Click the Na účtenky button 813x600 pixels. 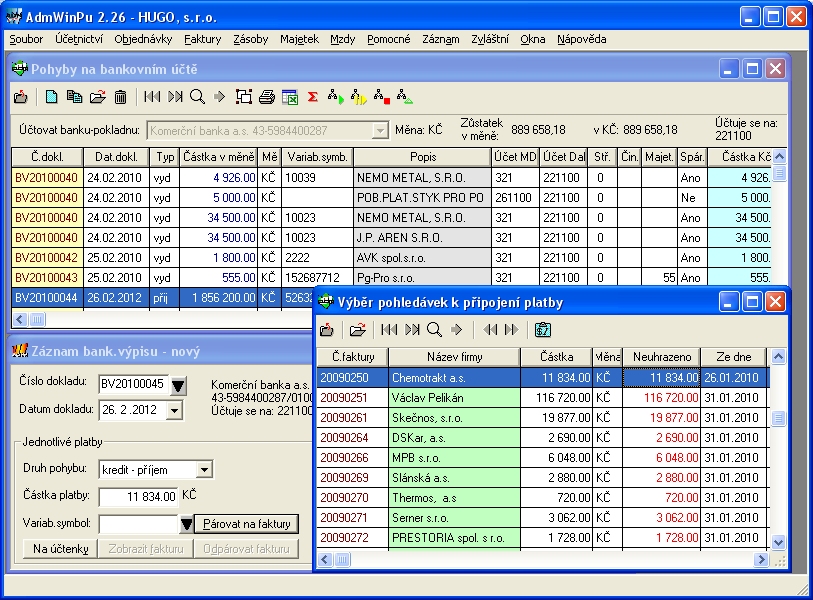click(x=61, y=549)
